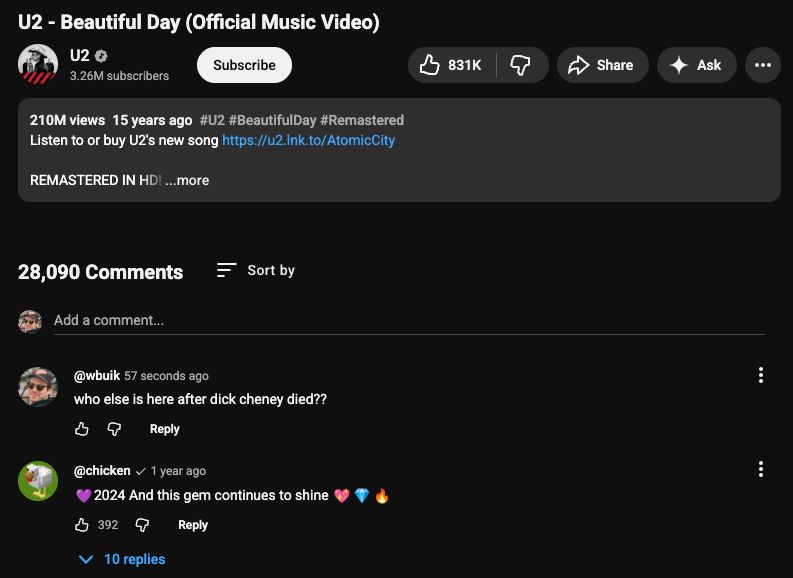Open the u2.lnk.to/AtomicCity link
The height and width of the screenshot is (578, 793).
[x=308, y=140]
